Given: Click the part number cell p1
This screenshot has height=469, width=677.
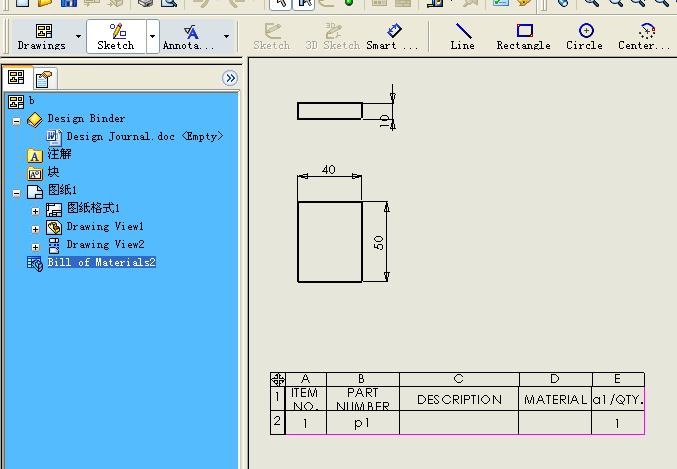Looking at the screenshot, I should [x=363, y=423].
